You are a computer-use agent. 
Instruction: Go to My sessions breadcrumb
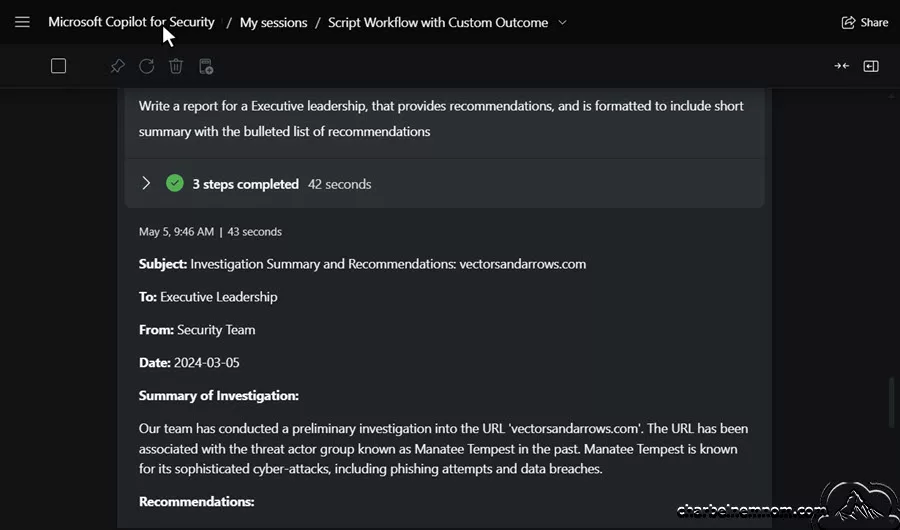click(273, 23)
